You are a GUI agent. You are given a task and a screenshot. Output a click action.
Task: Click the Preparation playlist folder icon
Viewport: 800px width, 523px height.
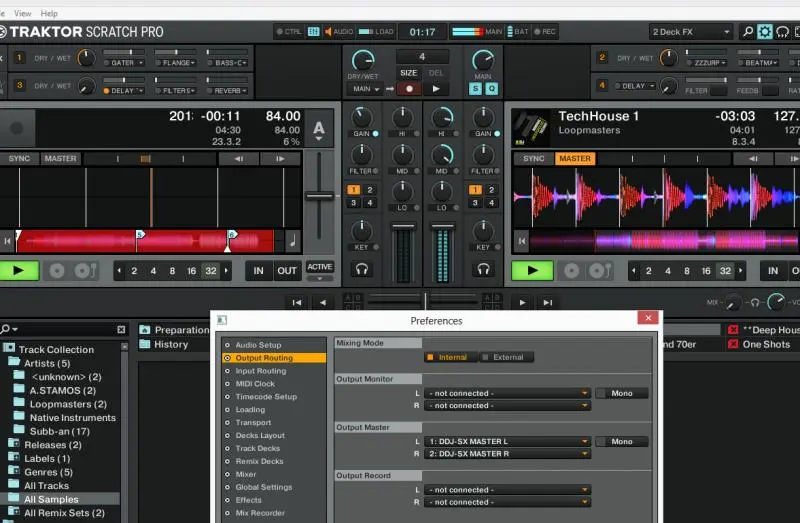(x=145, y=330)
